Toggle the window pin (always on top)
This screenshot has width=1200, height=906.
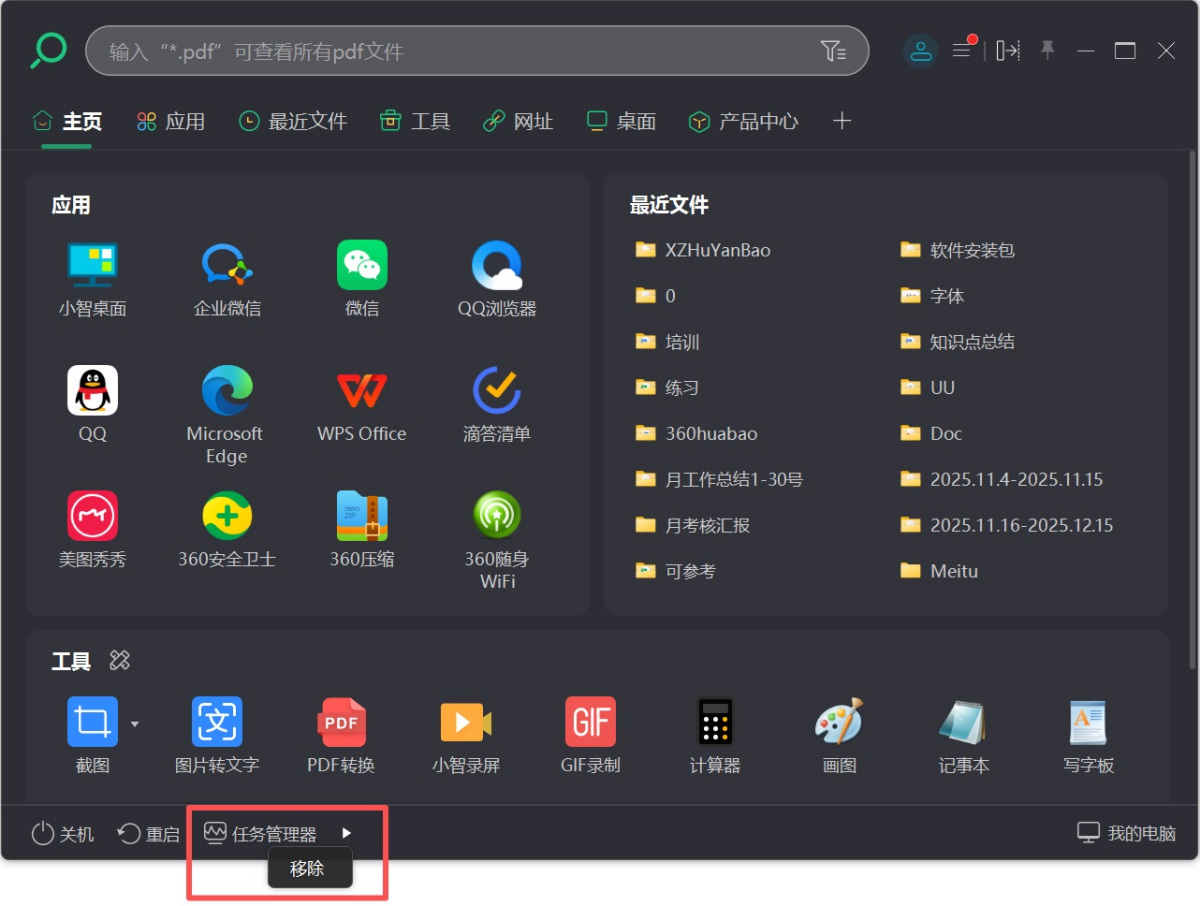point(1047,50)
